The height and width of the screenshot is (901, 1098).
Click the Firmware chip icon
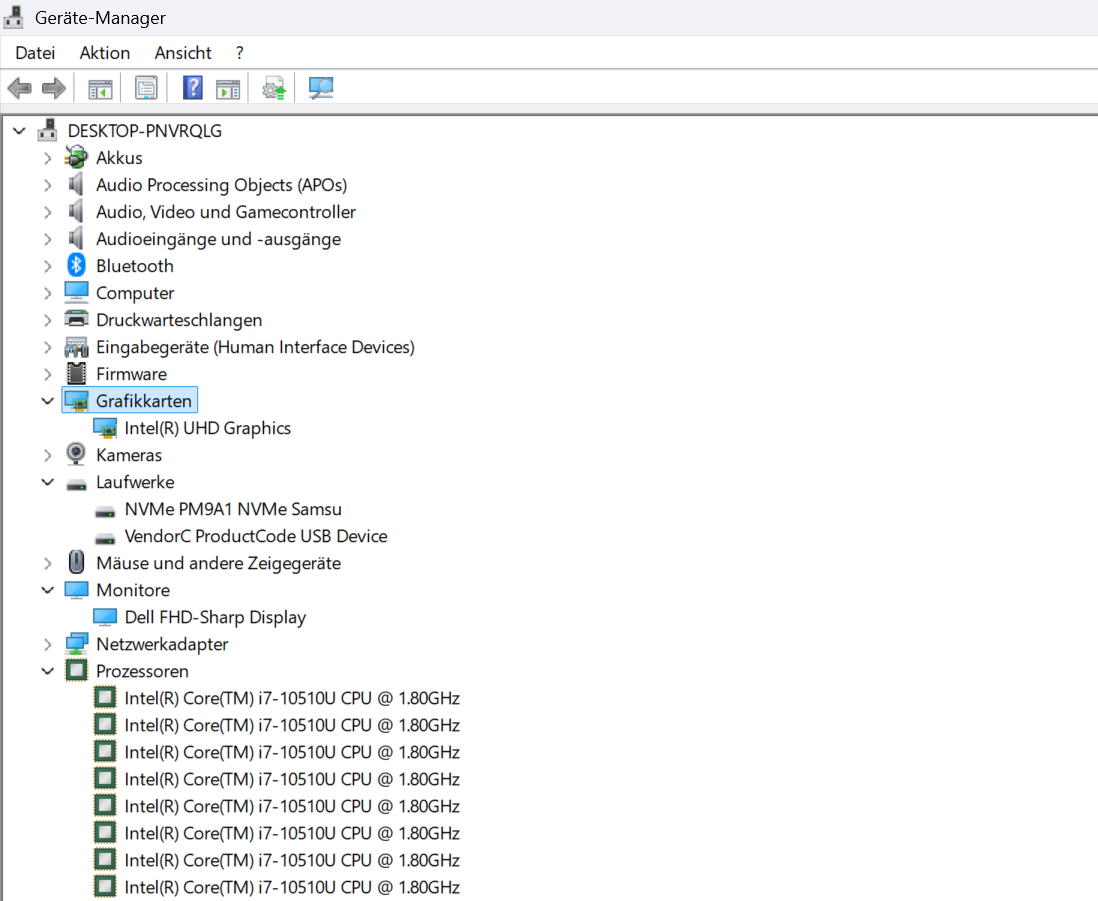tap(76, 373)
